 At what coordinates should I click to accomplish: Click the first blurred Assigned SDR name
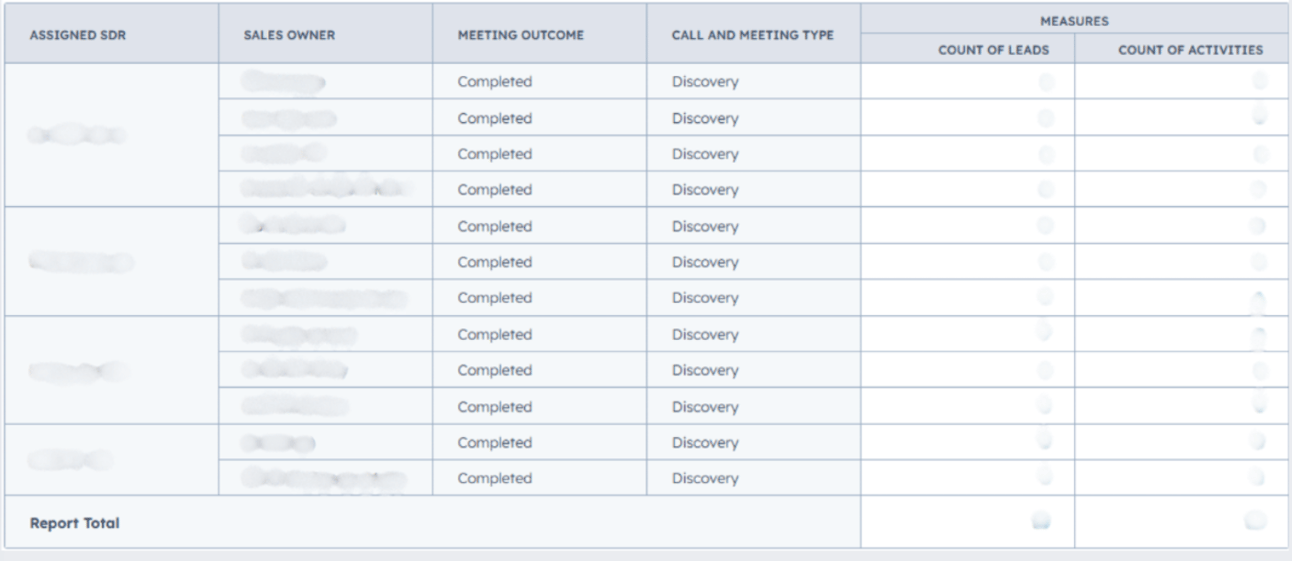coord(77,135)
